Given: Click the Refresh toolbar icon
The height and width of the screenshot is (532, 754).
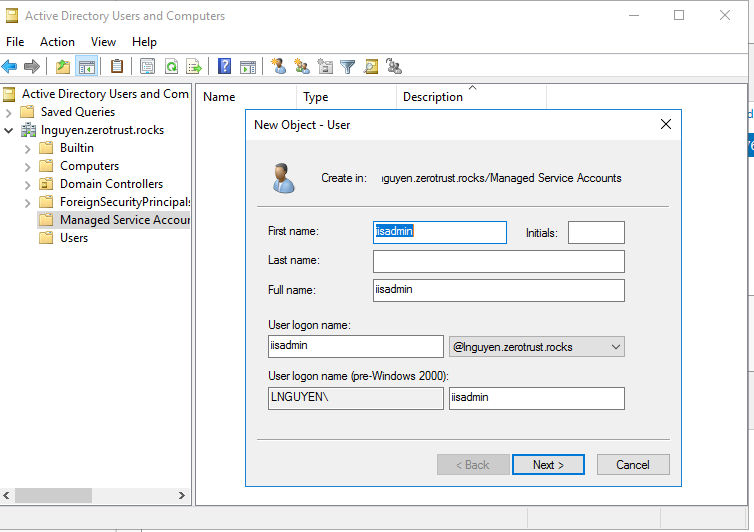Looking at the screenshot, I should pyautogui.click(x=171, y=67).
